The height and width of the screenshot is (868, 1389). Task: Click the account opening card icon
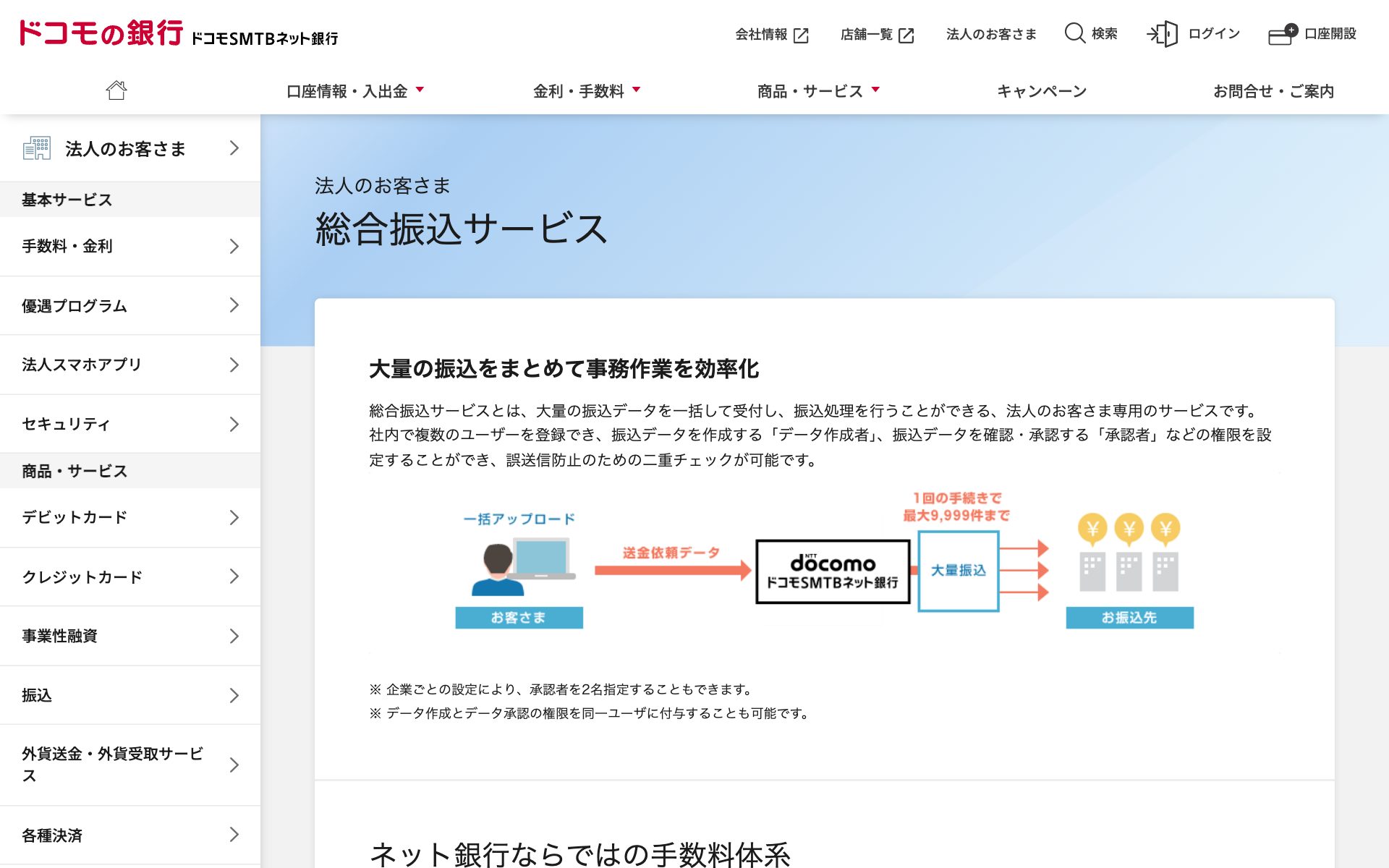click(1283, 34)
